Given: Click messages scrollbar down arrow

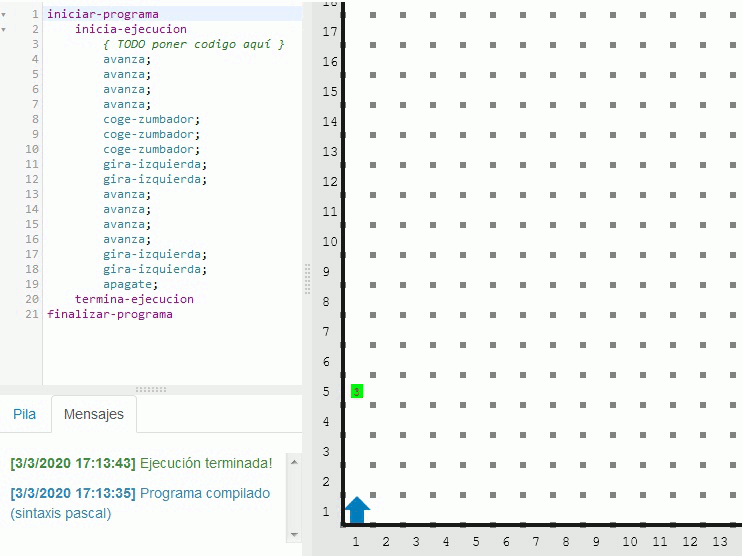Looking at the screenshot, I should pos(294,535).
